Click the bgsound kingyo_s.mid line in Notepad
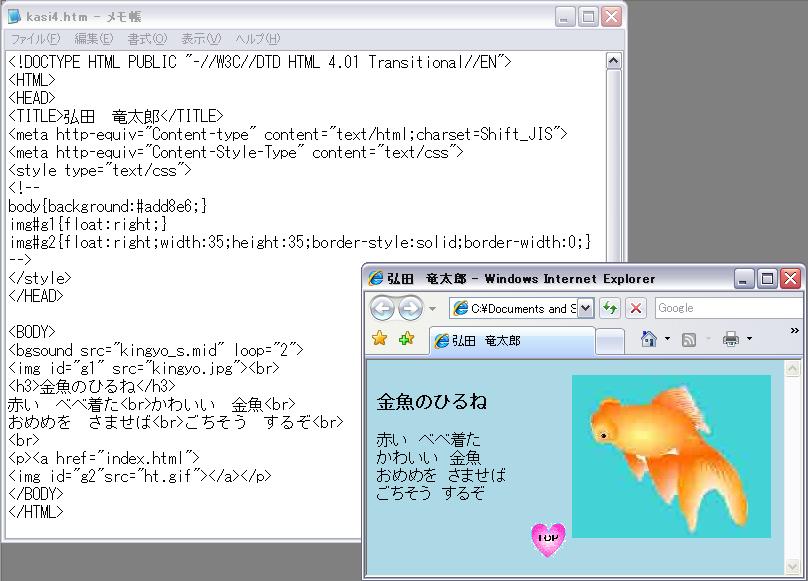808x581 pixels. 156,351
